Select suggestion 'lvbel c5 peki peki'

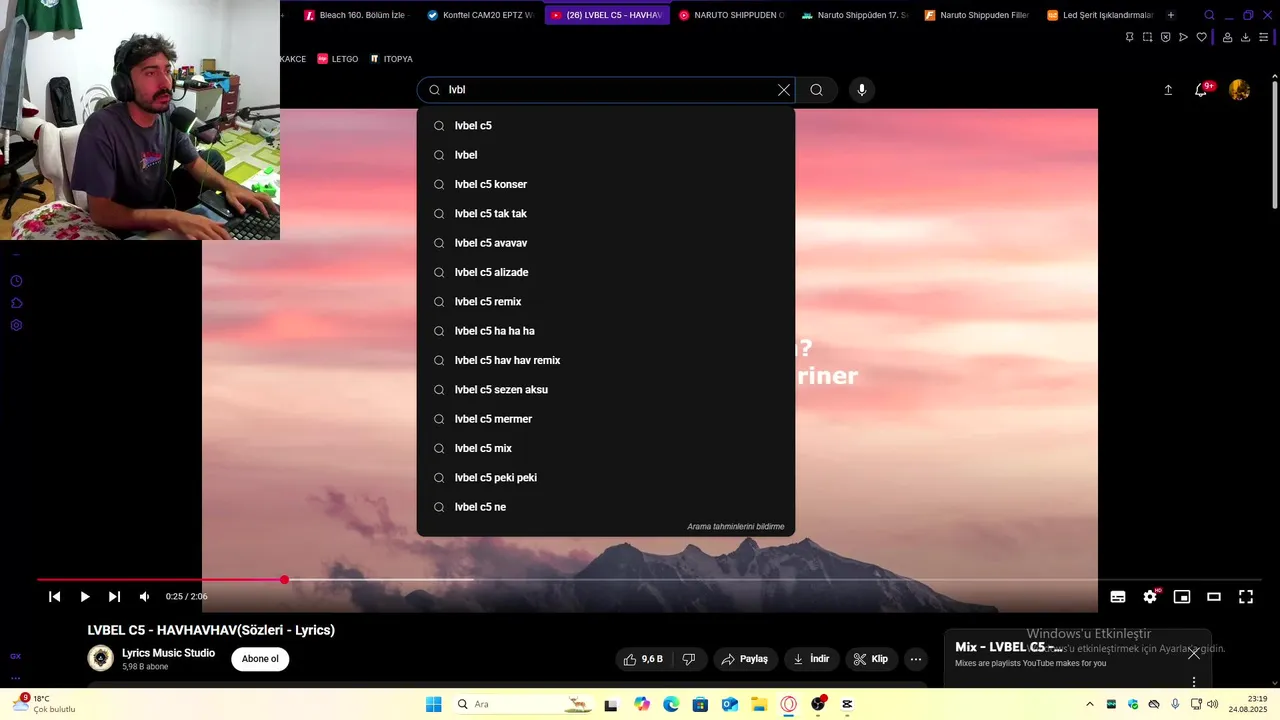pyautogui.click(x=606, y=478)
